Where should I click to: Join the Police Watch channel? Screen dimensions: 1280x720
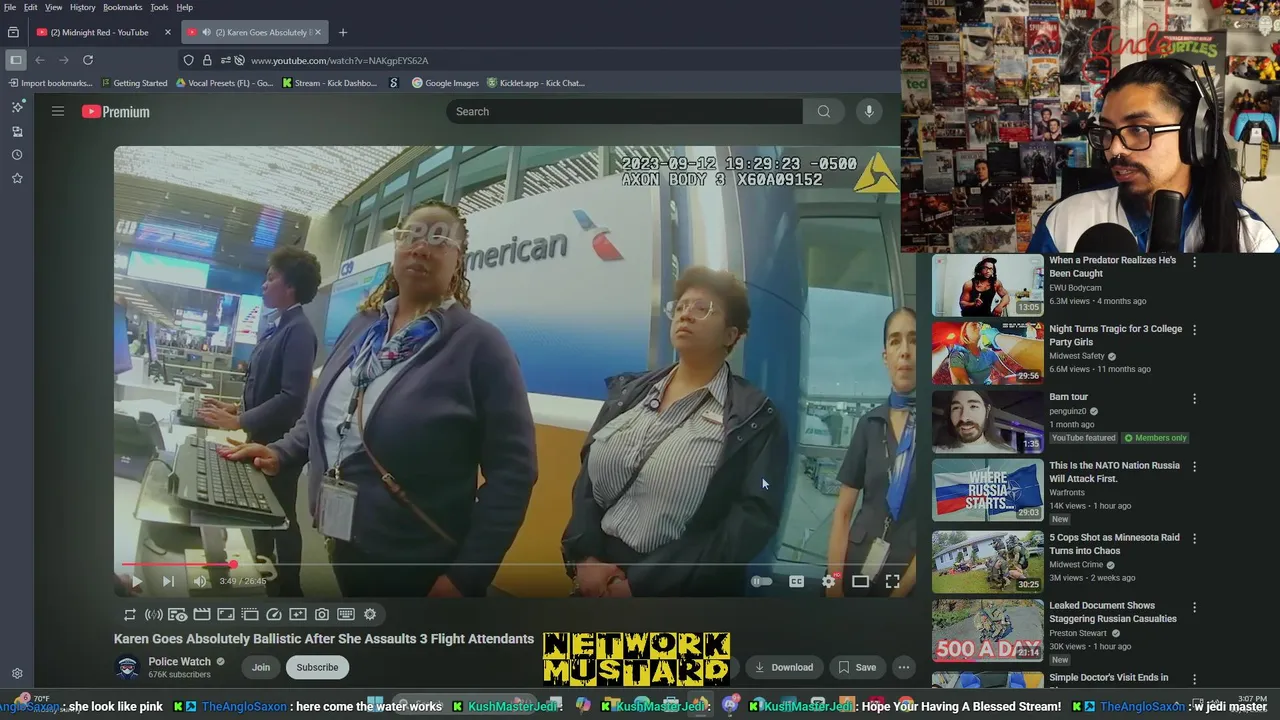(x=261, y=668)
